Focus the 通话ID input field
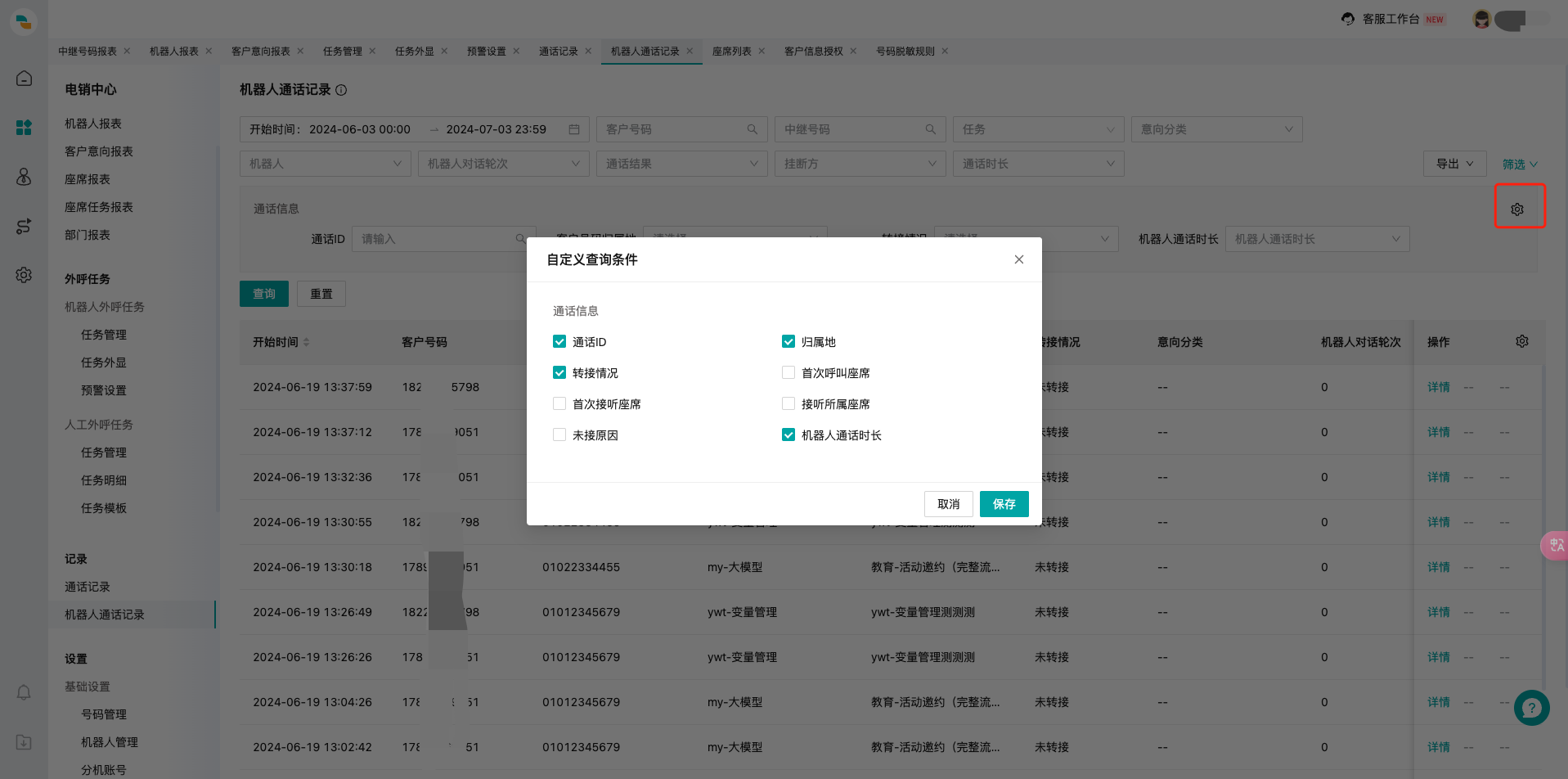The width and height of the screenshot is (1568, 779). (444, 239)
